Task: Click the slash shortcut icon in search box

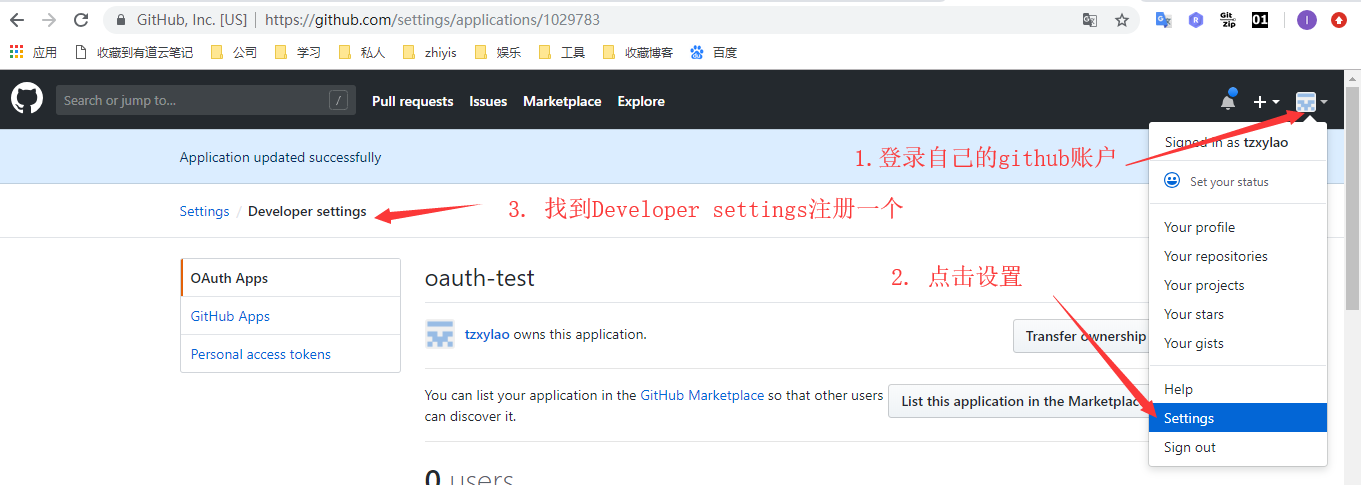Action: (x=339, y=100)
